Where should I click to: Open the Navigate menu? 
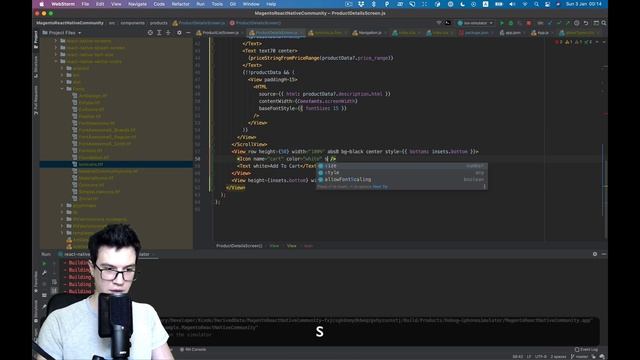point(137,4)
